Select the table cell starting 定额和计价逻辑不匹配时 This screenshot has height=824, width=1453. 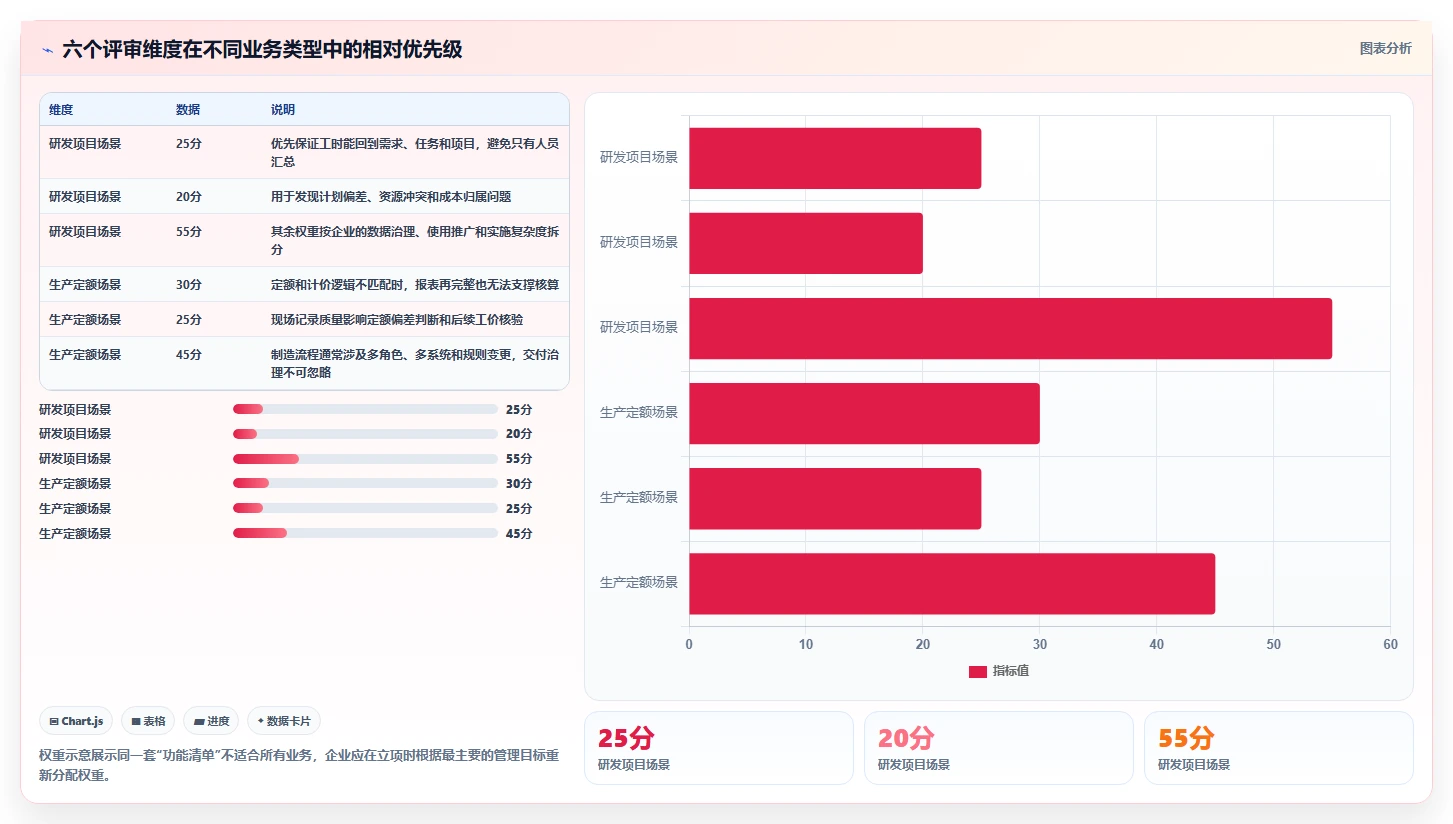415,284
